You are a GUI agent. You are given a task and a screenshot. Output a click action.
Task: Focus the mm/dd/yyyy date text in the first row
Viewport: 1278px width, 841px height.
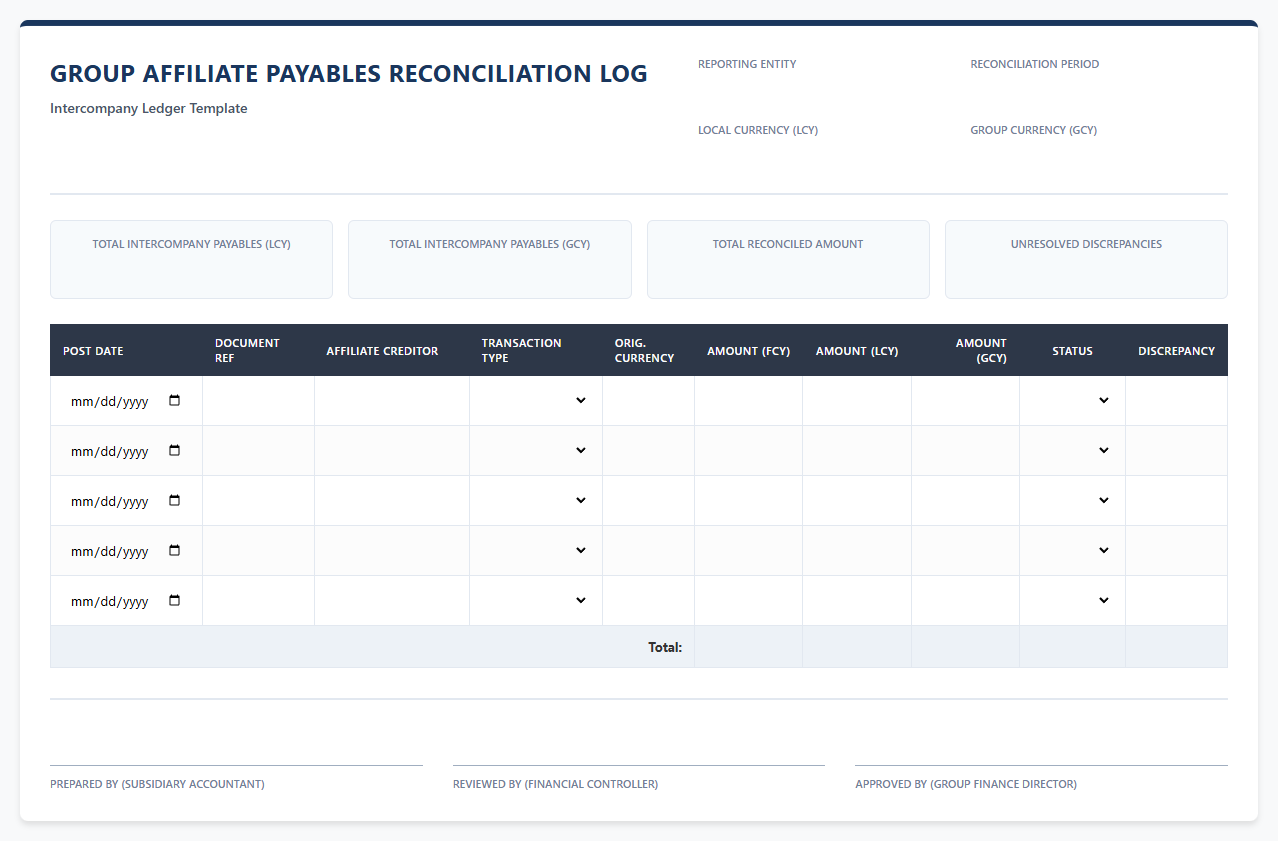109,401
